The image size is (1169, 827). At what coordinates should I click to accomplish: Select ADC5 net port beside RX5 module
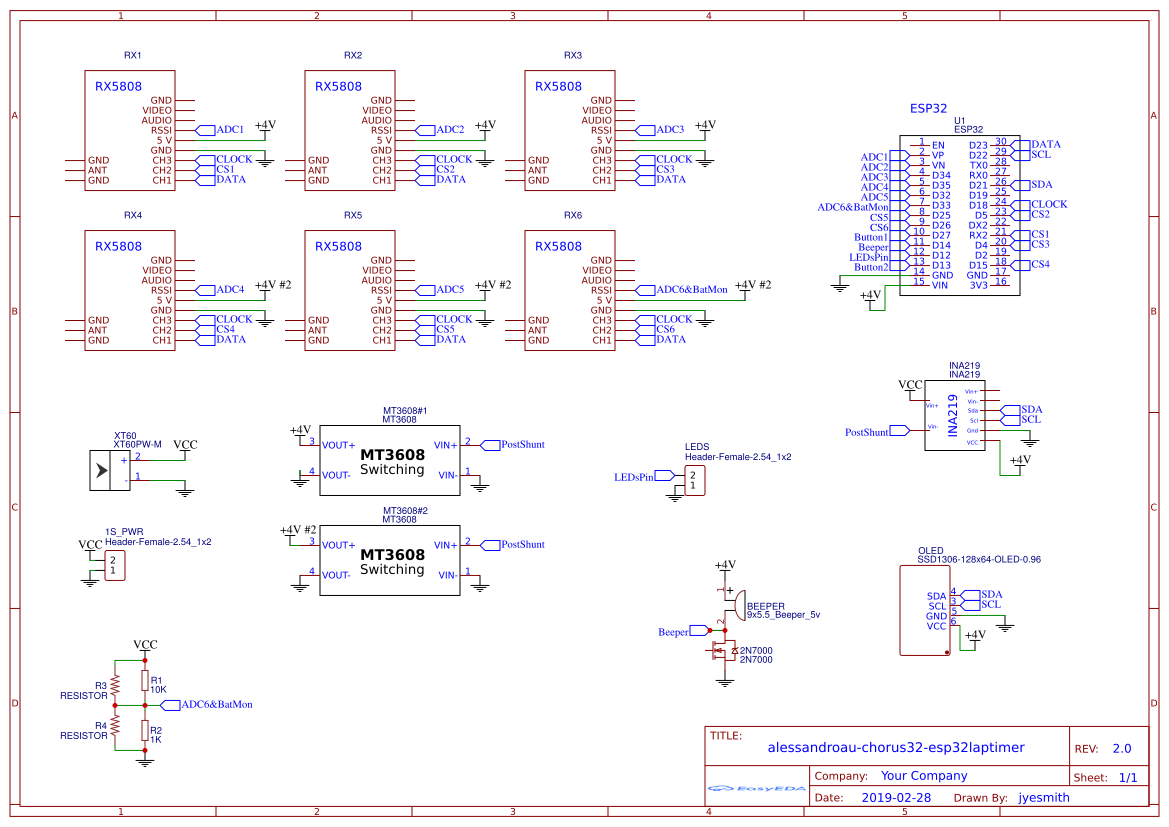[440, 289]
